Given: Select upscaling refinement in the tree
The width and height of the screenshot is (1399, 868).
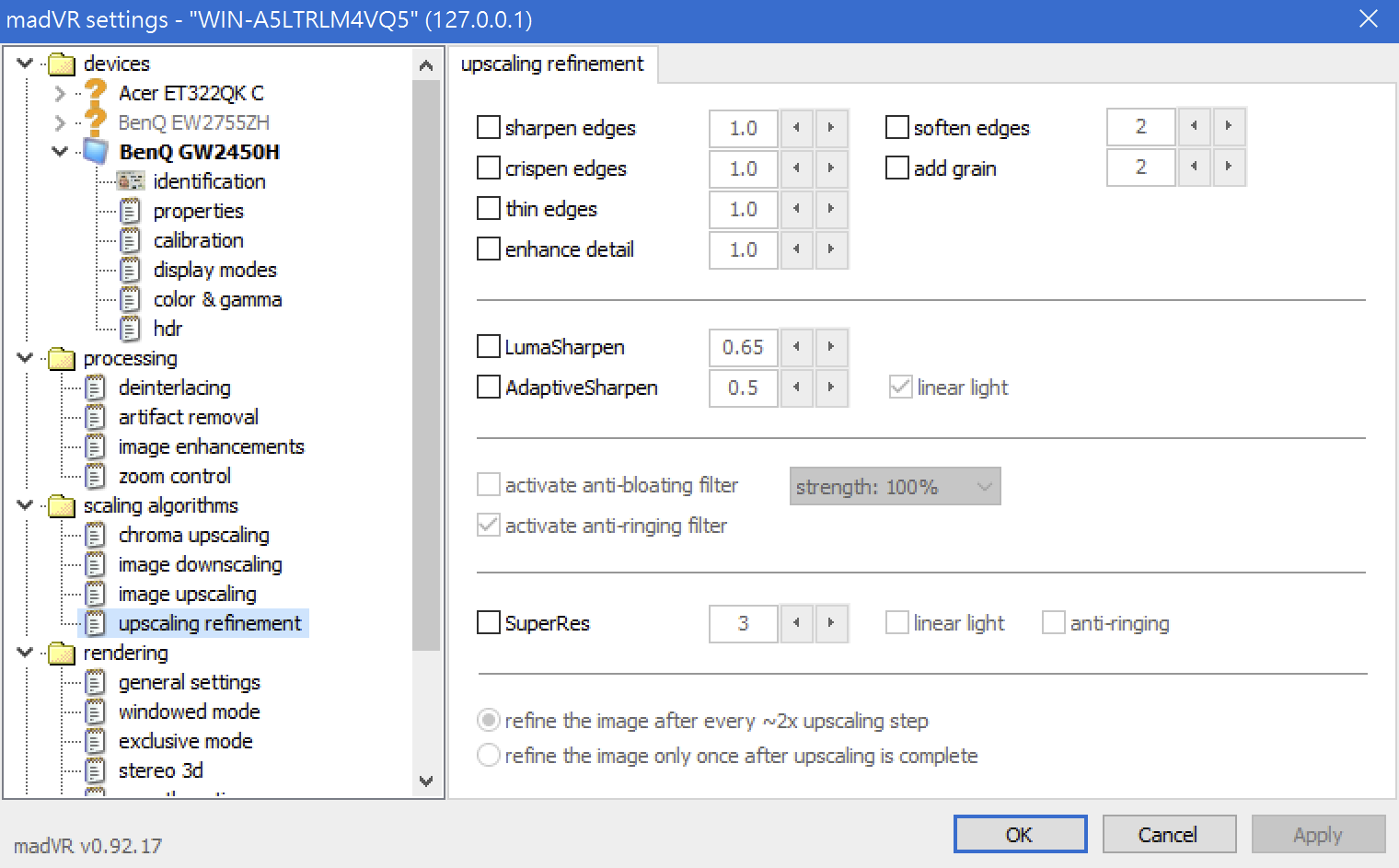Looking at the screenshot, I should click(x=210, y=623).
